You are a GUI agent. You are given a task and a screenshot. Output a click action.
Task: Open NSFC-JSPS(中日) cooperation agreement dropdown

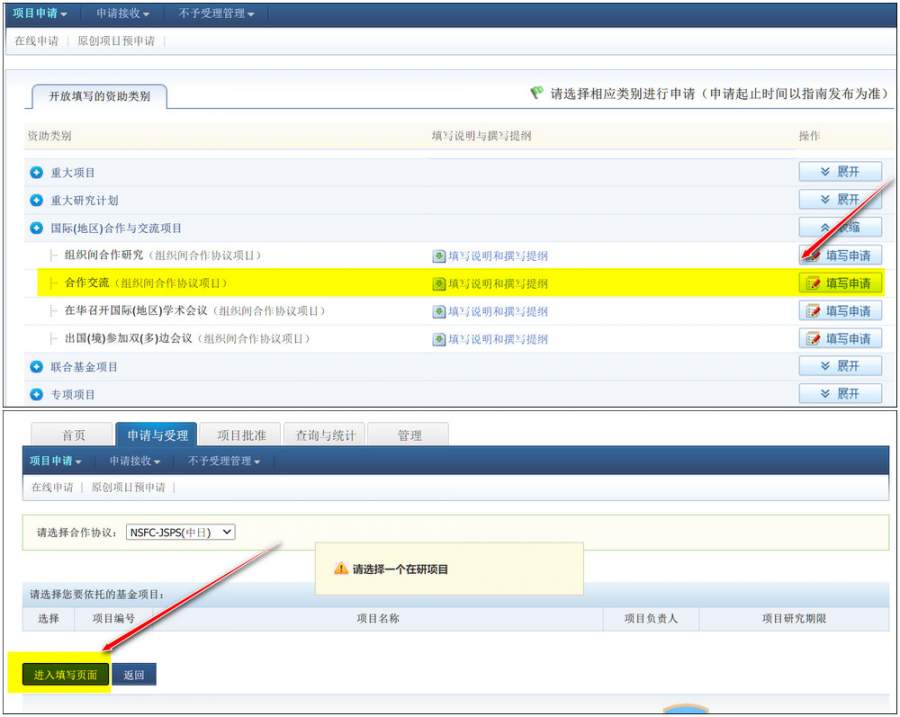point(180,532)
